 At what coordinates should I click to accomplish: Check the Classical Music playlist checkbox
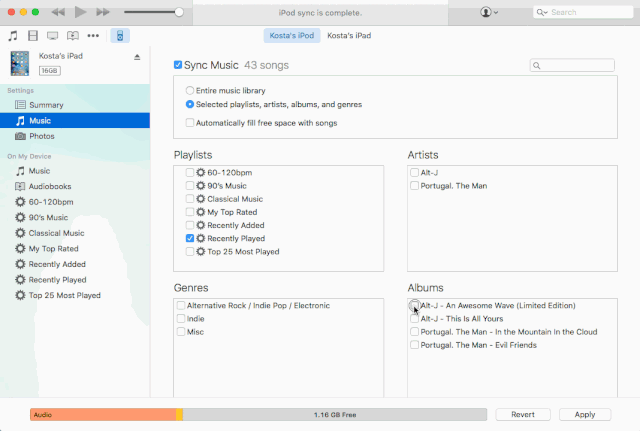click(x=190, y=199)
